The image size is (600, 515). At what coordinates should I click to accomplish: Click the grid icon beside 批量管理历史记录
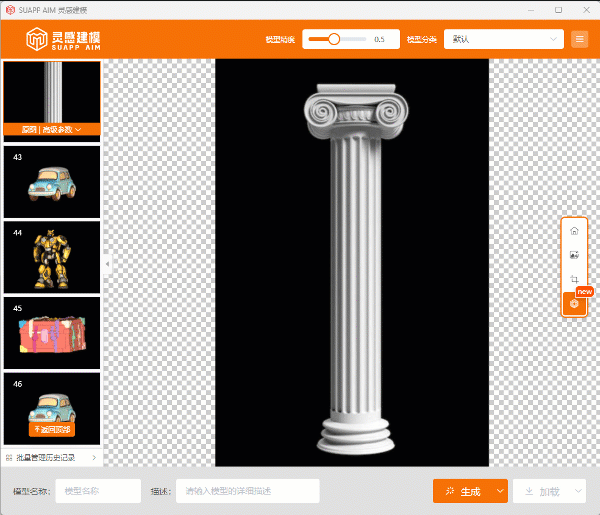[10, 457]
